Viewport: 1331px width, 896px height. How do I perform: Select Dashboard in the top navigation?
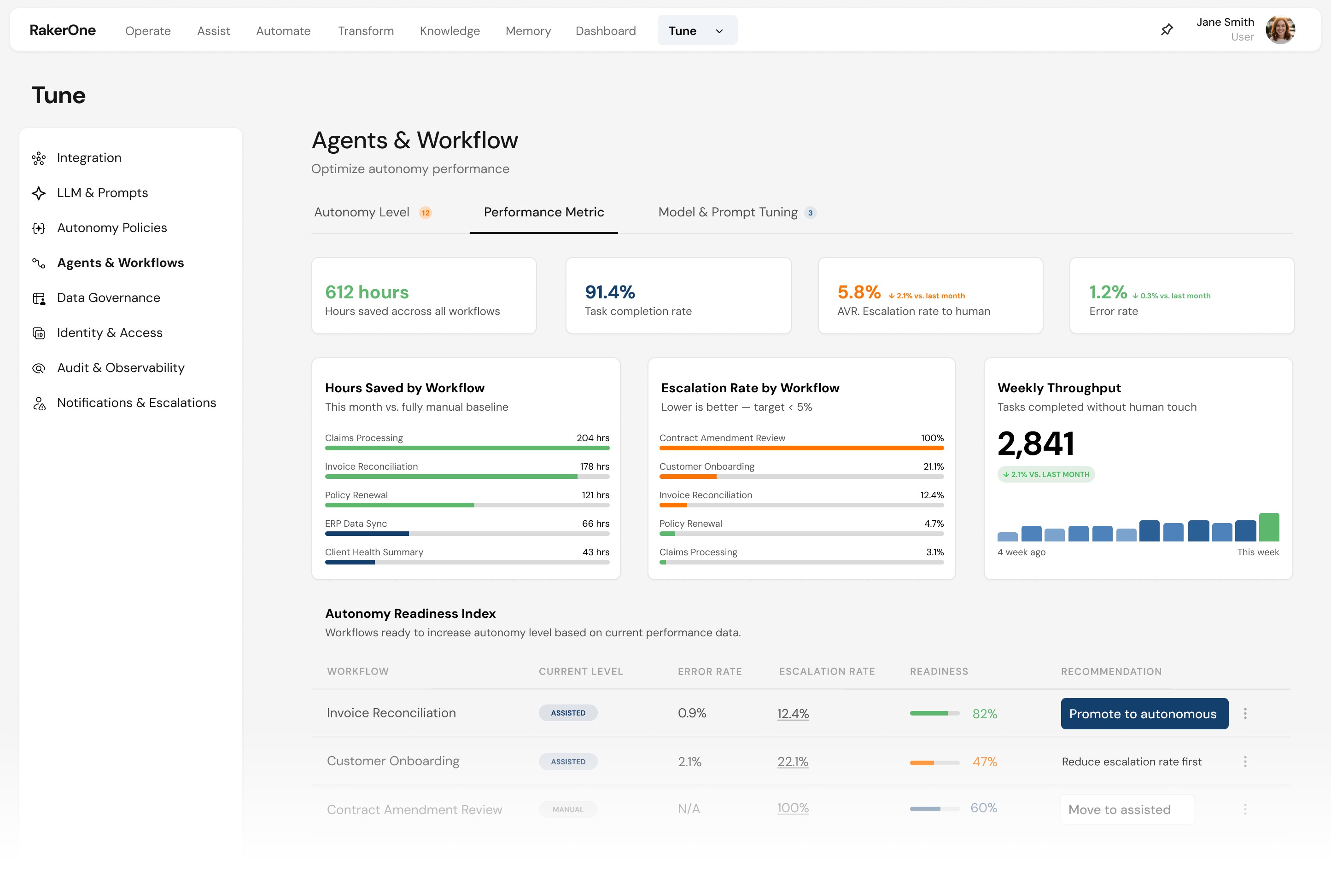click(605, 30)
